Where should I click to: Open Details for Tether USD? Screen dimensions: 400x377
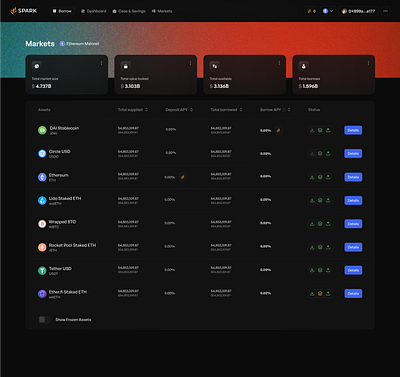[x=353, y=270]
